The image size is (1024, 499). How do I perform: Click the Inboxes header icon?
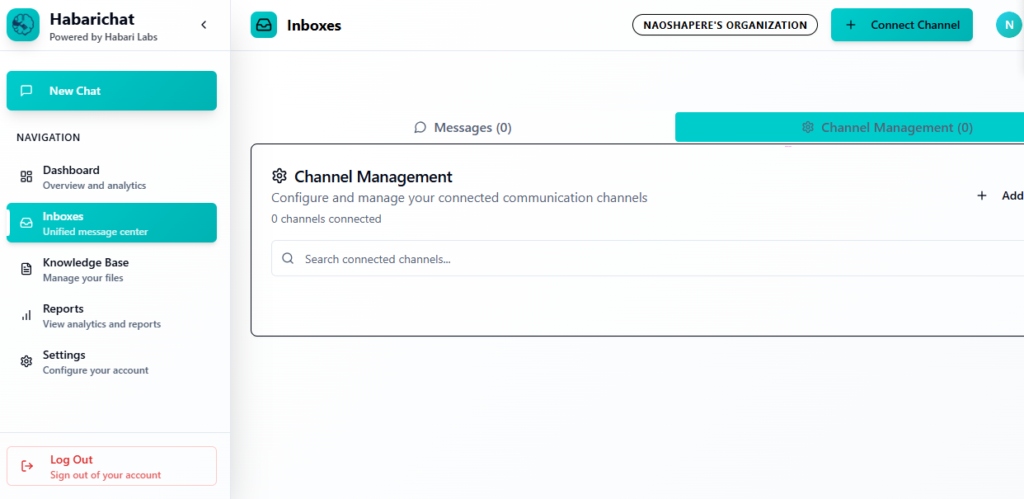pyautogui.click(x=264, y=25)
